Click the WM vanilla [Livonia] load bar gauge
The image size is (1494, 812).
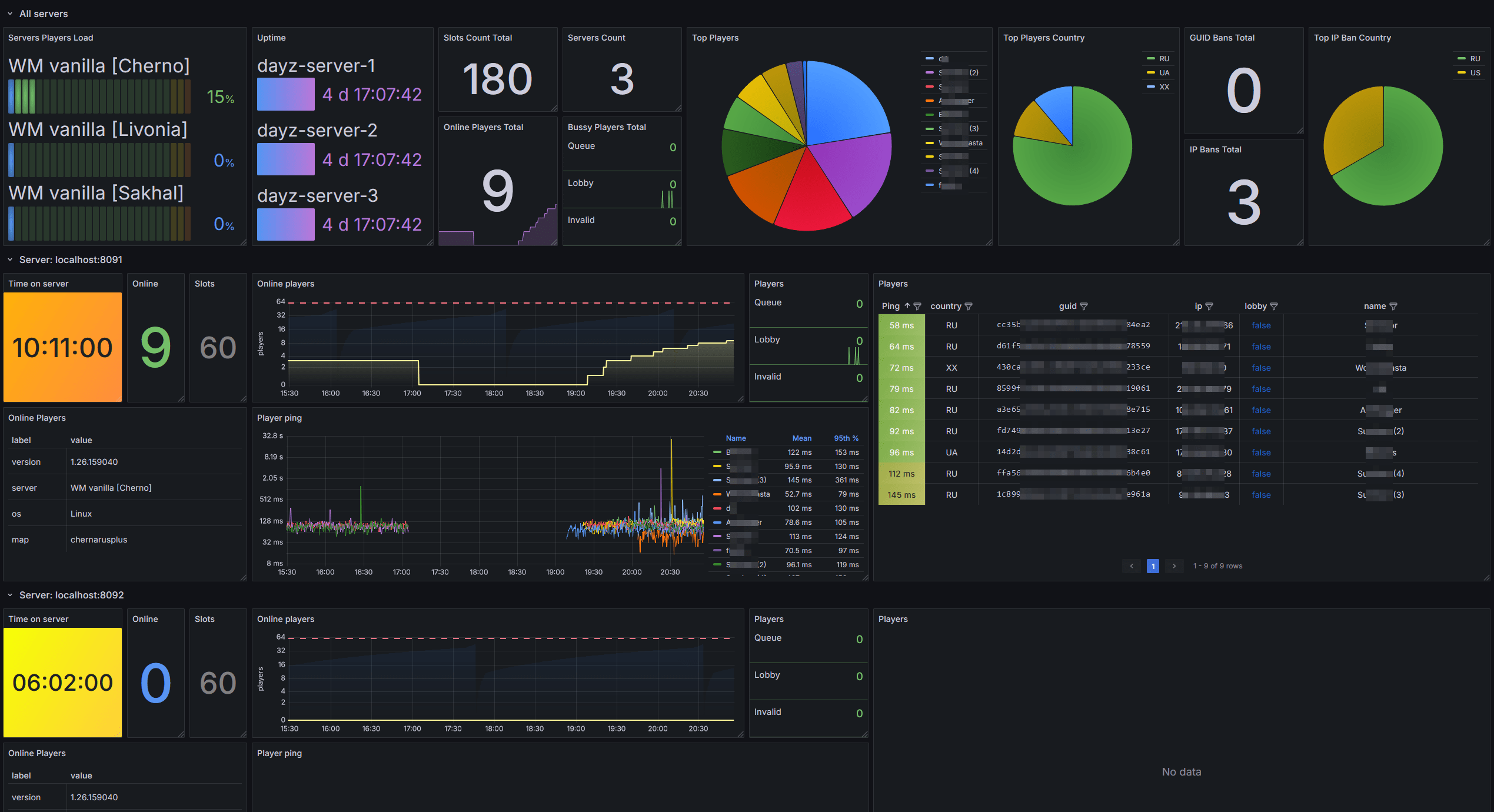pyautogui.click(x=99, y=160)
